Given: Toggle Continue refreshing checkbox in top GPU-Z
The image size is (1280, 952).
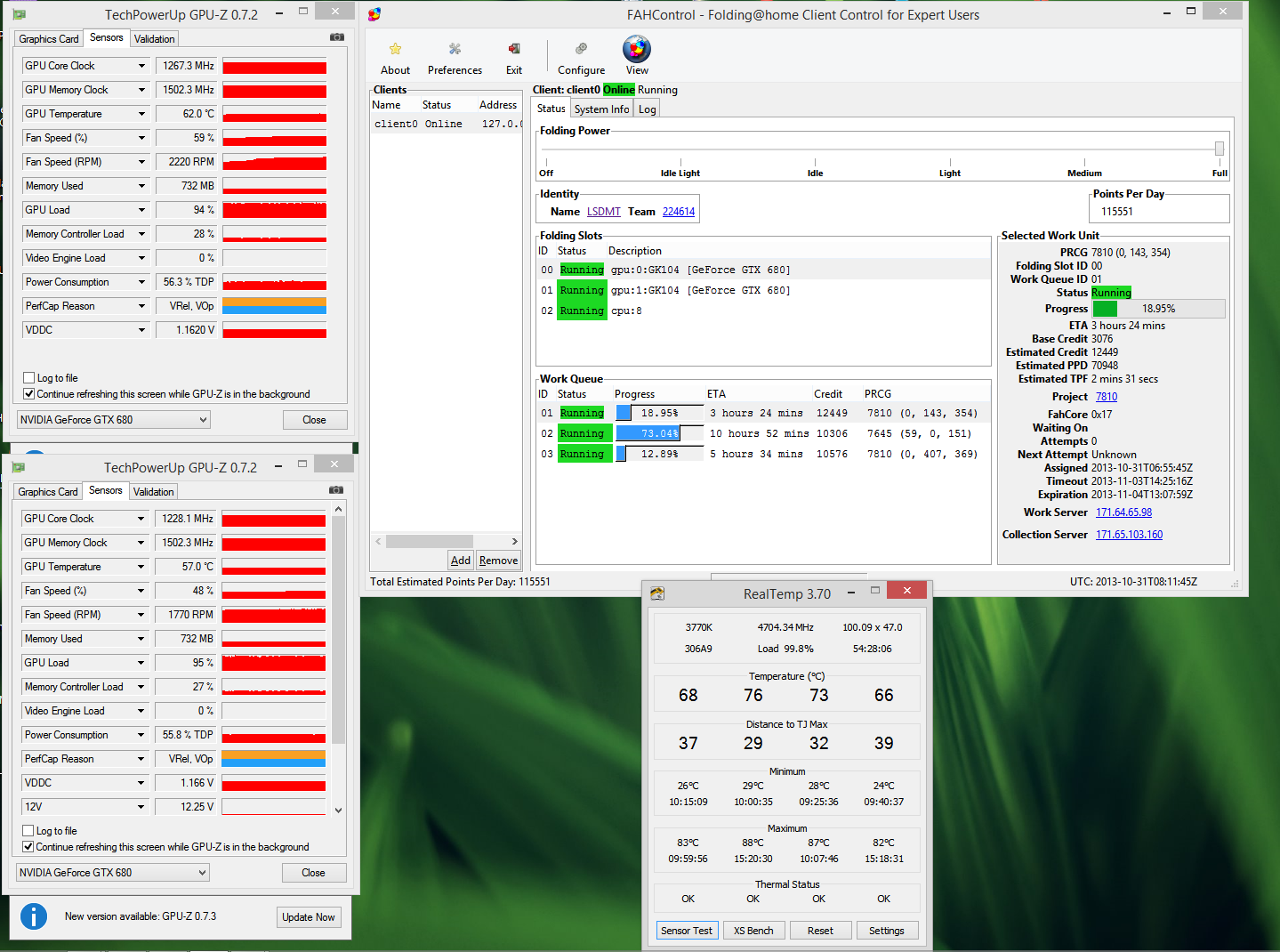Looking at the screenshot, I should 29,394.
